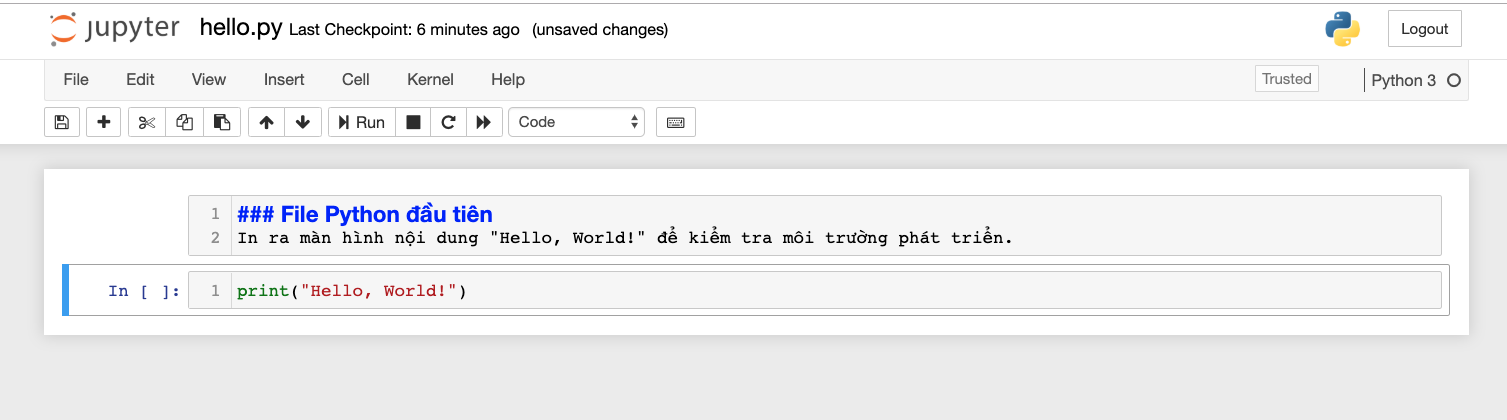
Task: Move selected cell down arrow
Action: click(303, 122)
